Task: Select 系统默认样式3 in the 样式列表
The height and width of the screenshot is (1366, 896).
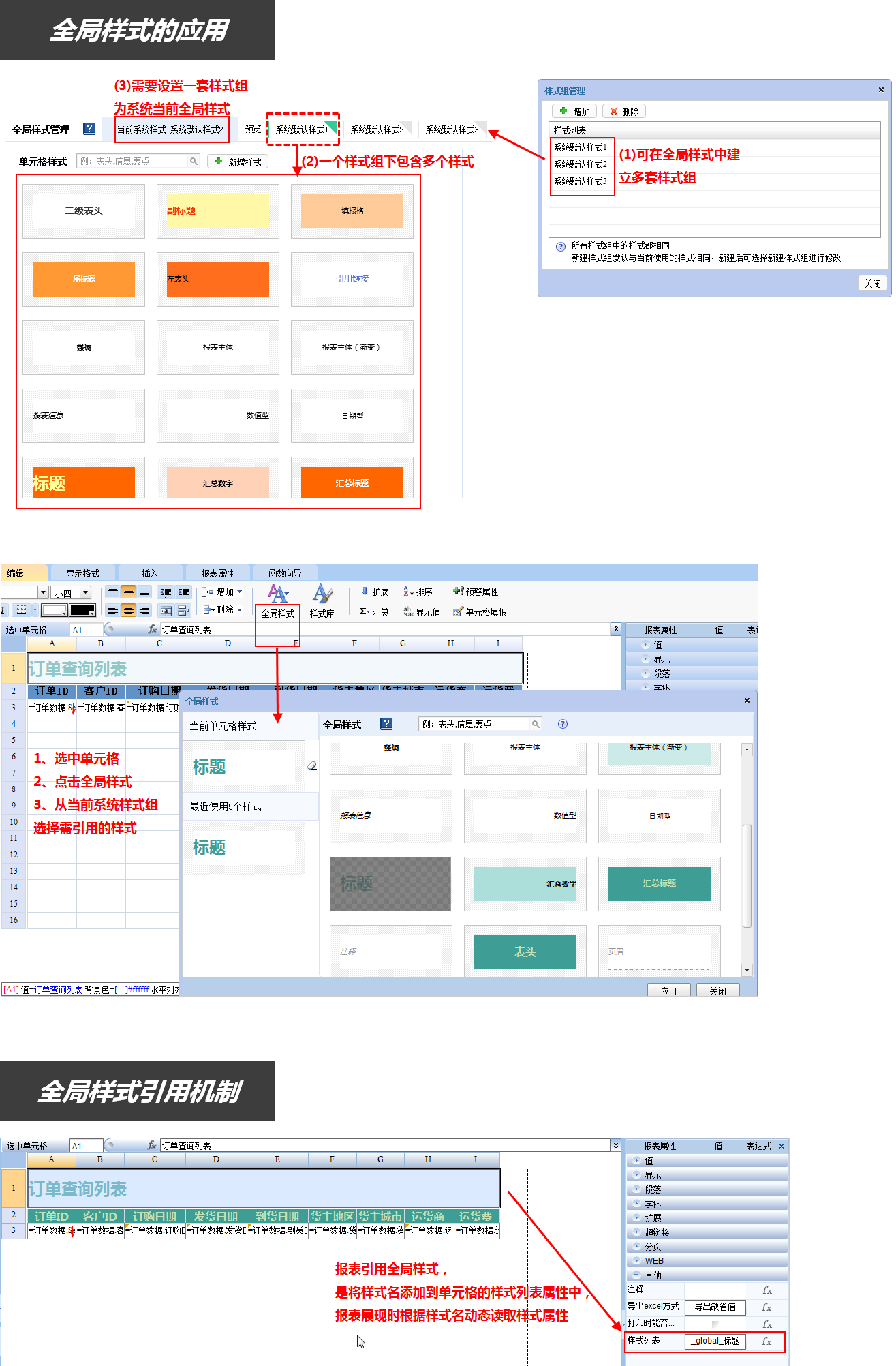Action: (580, 181)
